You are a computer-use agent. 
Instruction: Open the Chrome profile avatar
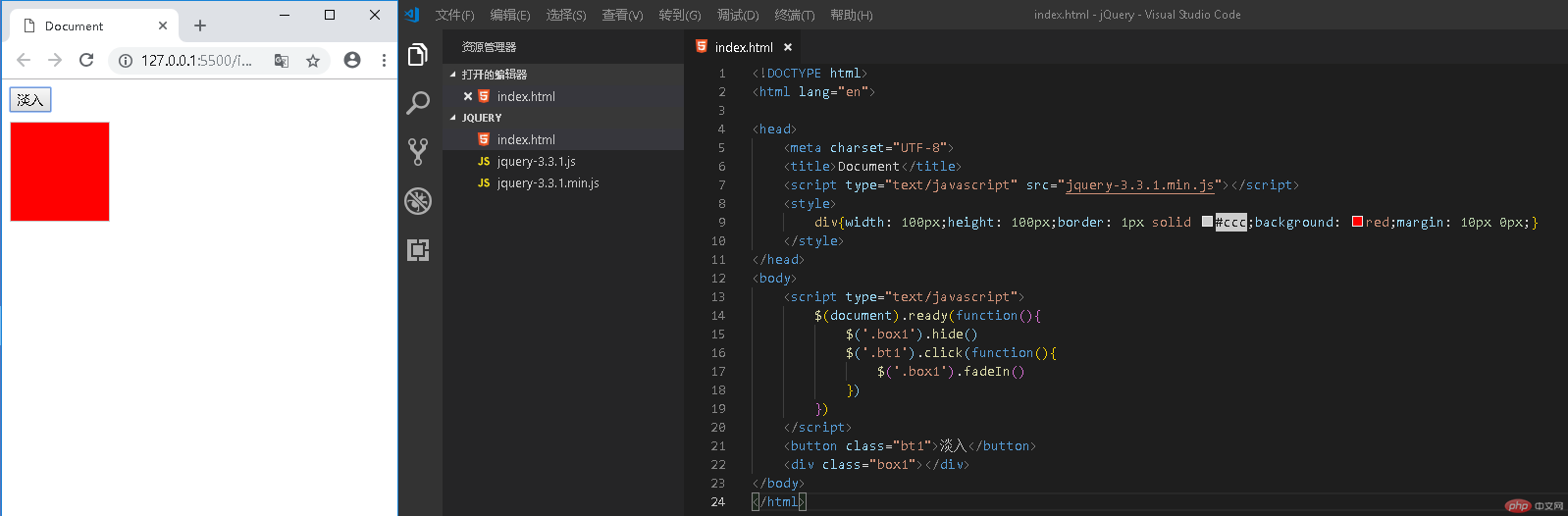click(x=352, y=60)
